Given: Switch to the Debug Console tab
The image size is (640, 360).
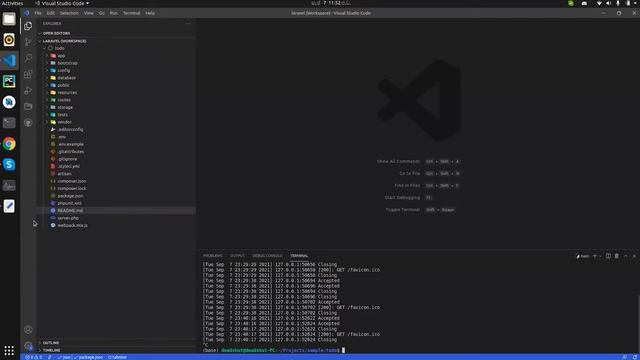Looking at the screenshot, I should 267,256.
